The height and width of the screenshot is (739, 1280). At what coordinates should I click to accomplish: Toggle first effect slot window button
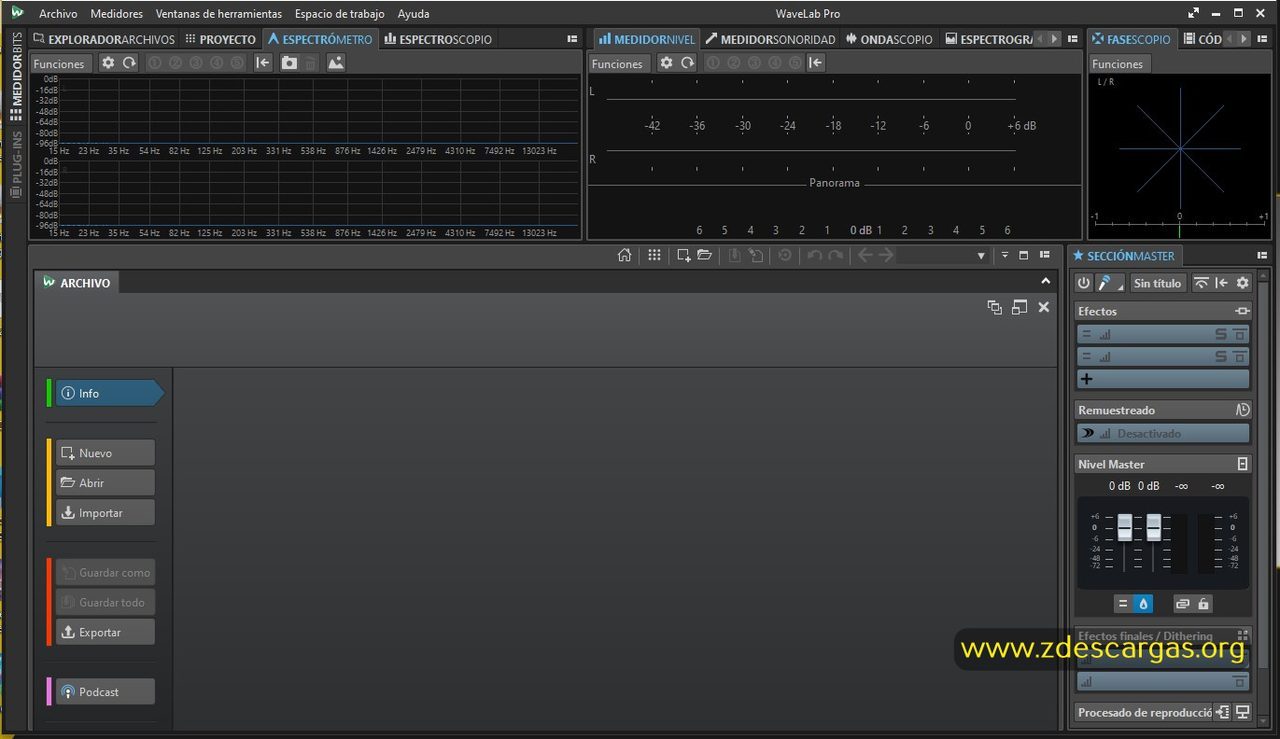(1240, 335)
